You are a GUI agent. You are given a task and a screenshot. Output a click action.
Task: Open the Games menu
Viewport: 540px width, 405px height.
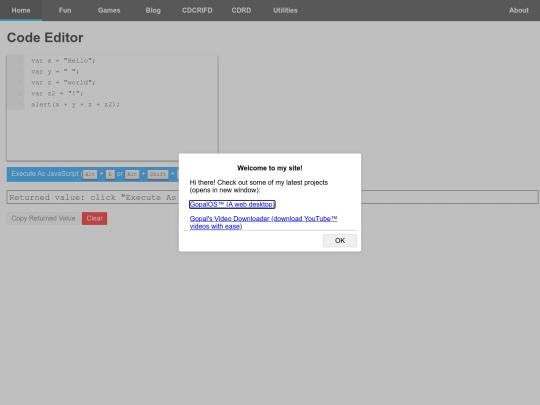[x=109, y=10]
